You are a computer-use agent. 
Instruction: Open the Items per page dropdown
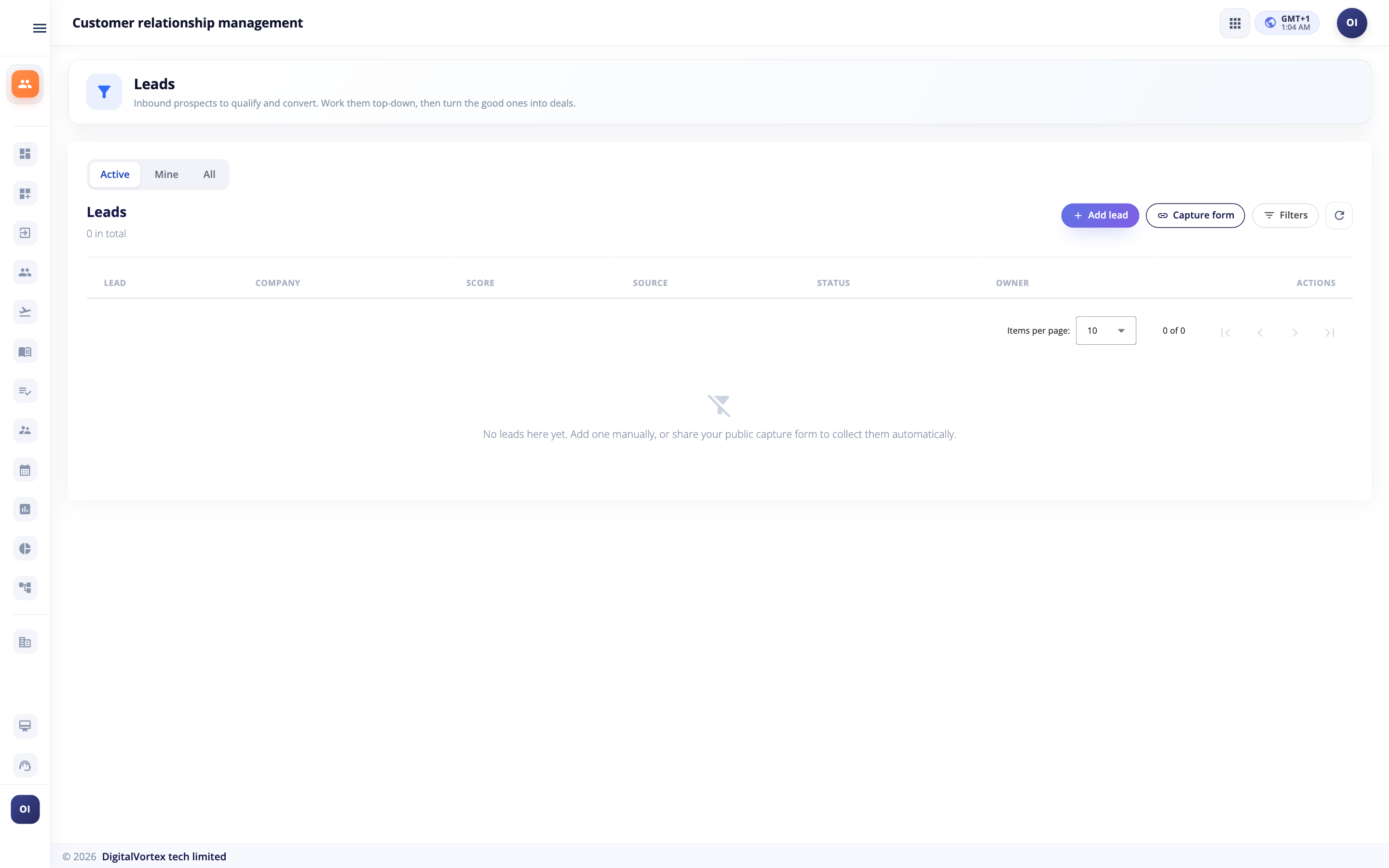tap(1105, 331)
